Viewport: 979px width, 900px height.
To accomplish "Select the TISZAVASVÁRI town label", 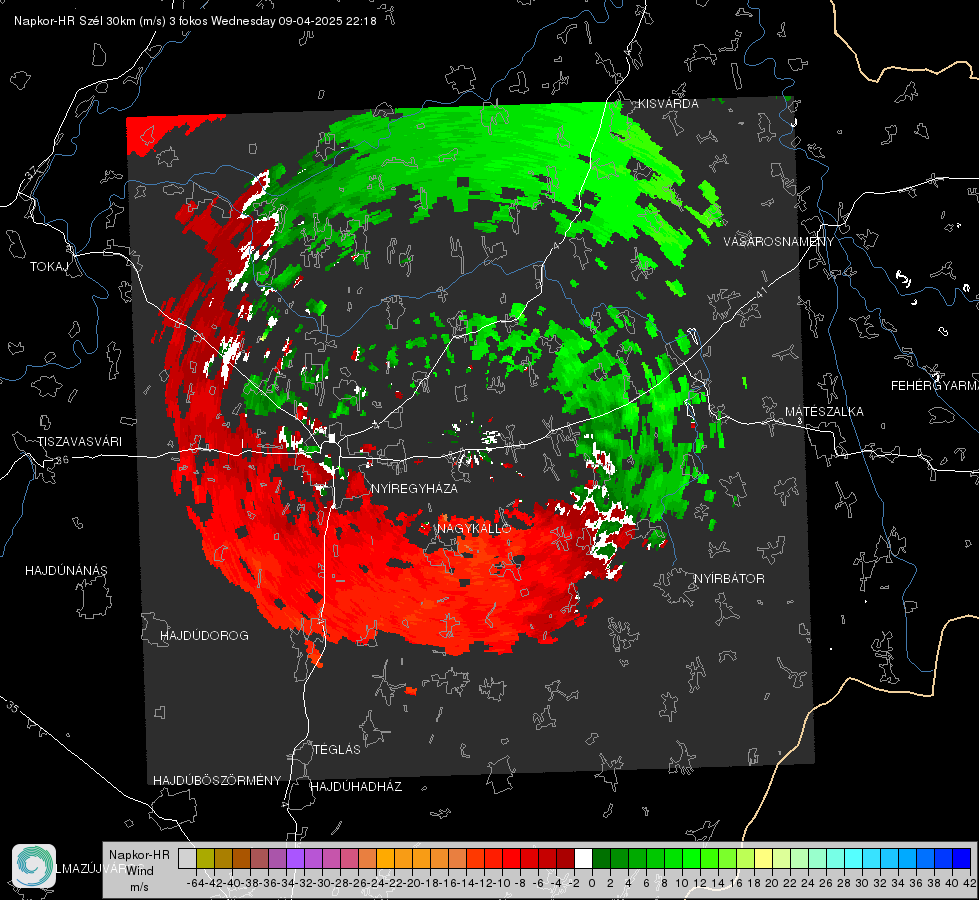I will coord(79,442).
